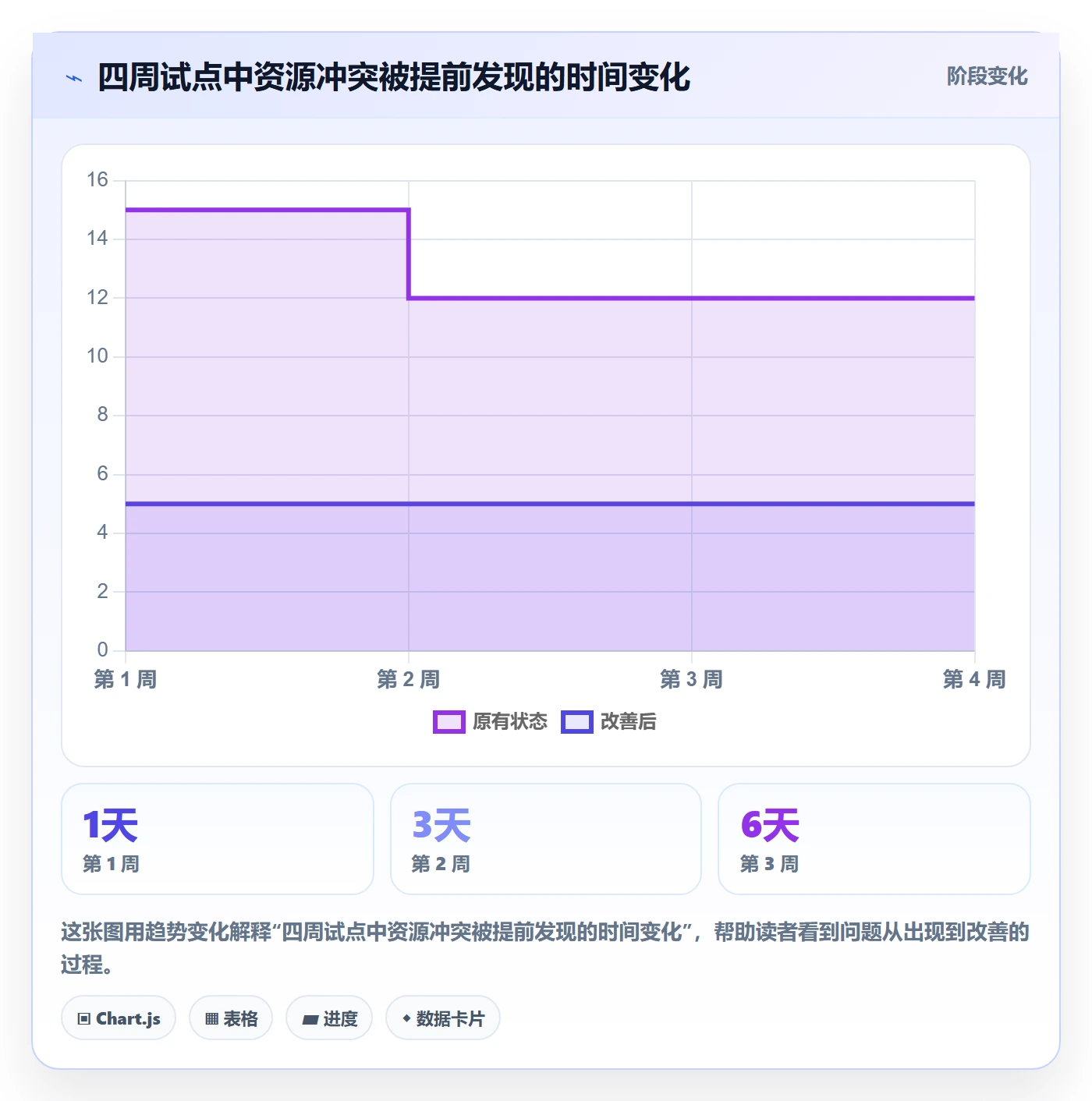Click the 原有状态 purple legend swatch
This screenshot has height=1101, width=1092.
tap(449, 722)
